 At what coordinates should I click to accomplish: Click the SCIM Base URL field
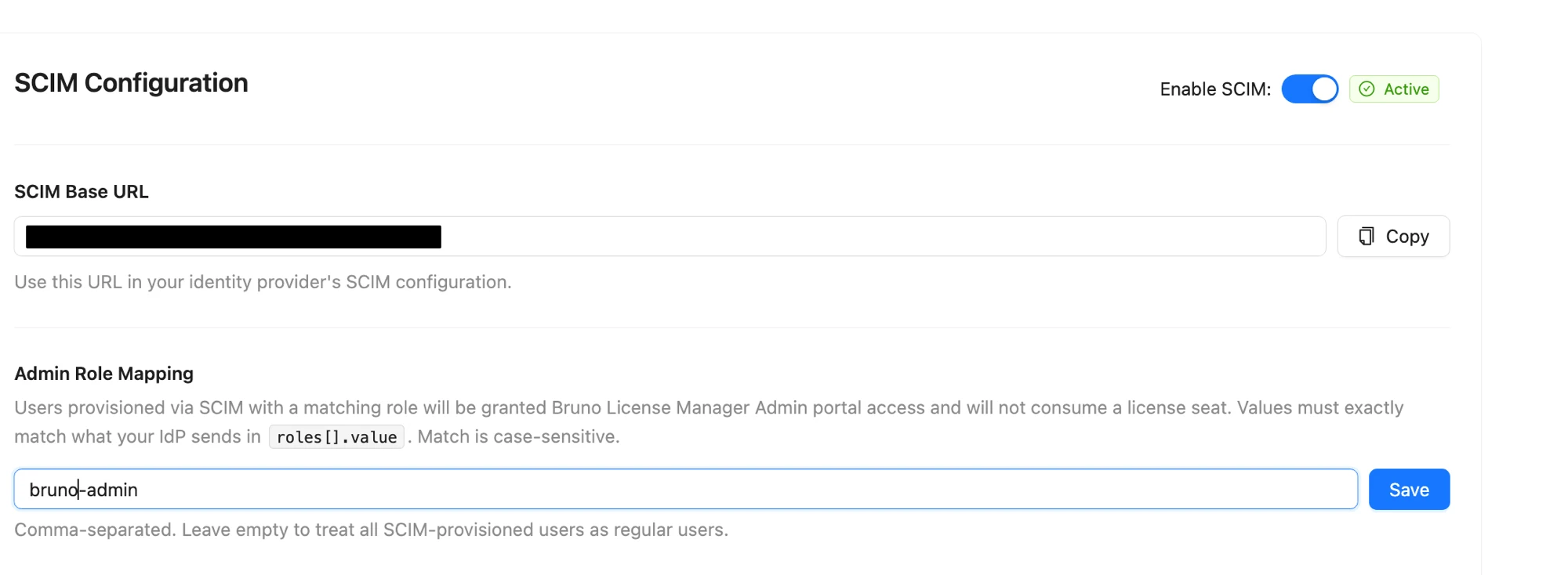coord(670,237)
